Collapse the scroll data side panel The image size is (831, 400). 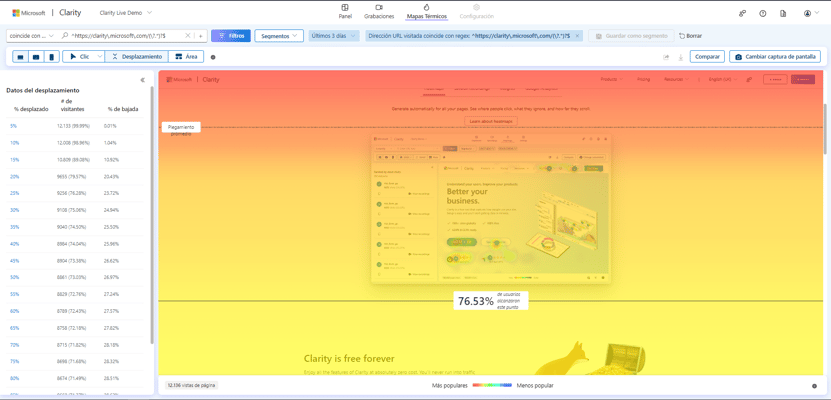143,80
